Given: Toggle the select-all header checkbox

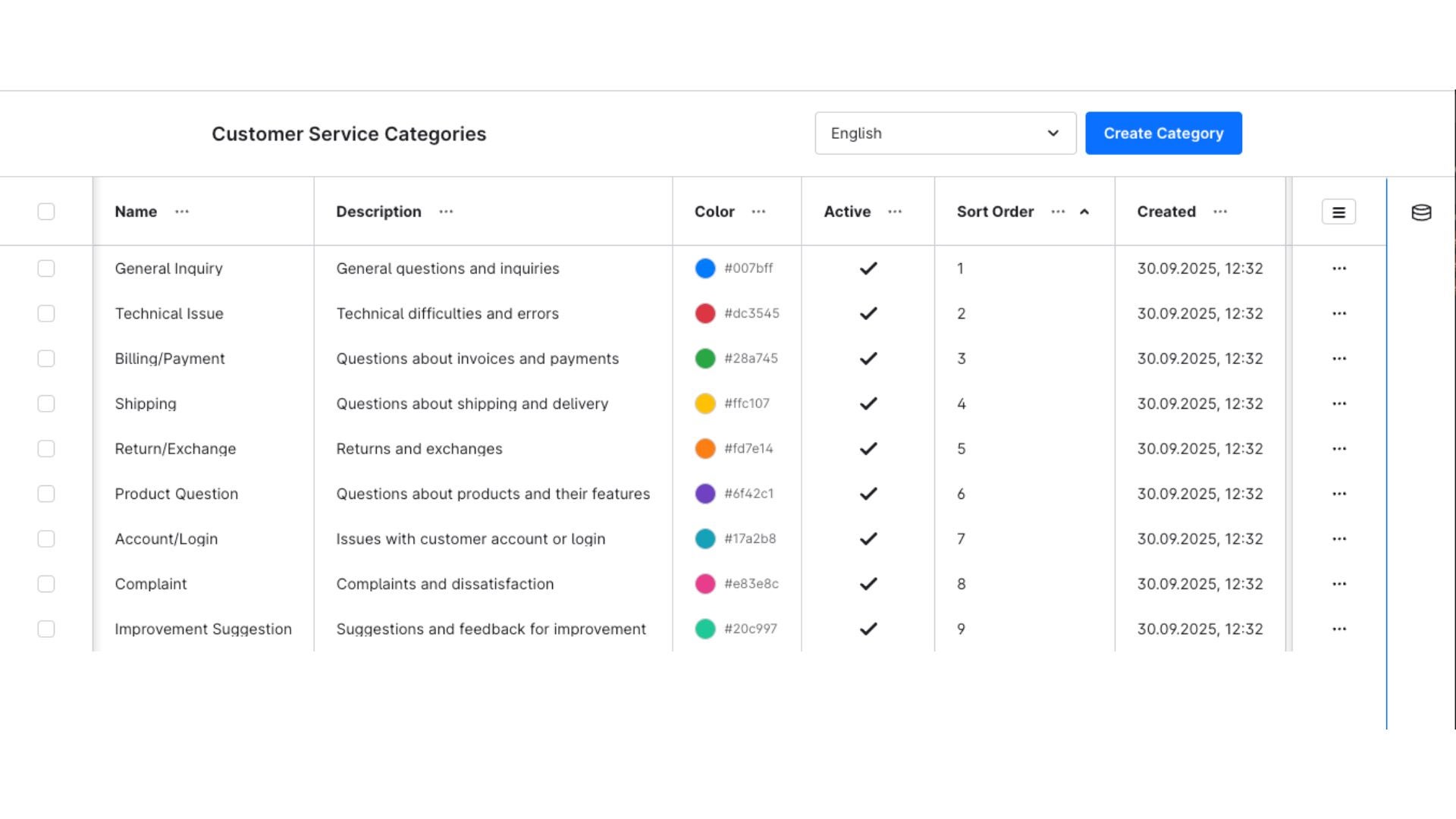Looking at the screenshot, I should tap(46, 212).
